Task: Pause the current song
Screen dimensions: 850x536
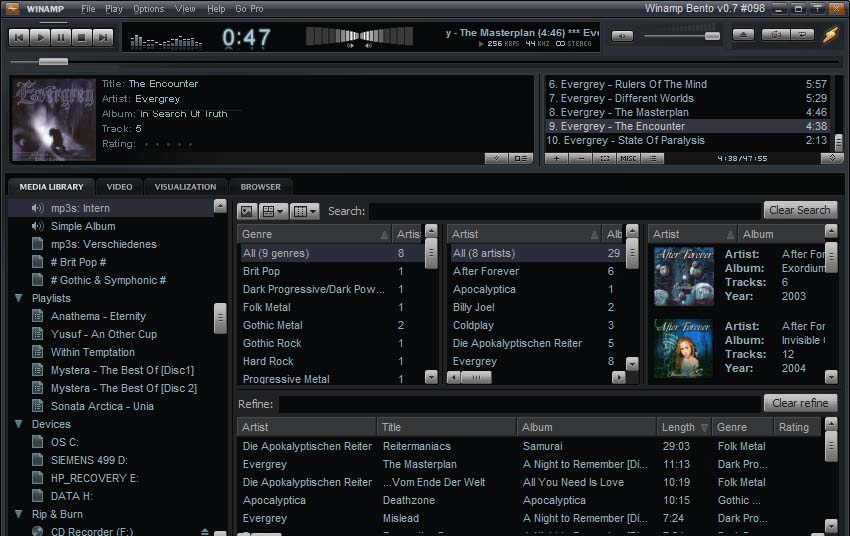Action: click(61, 37)
